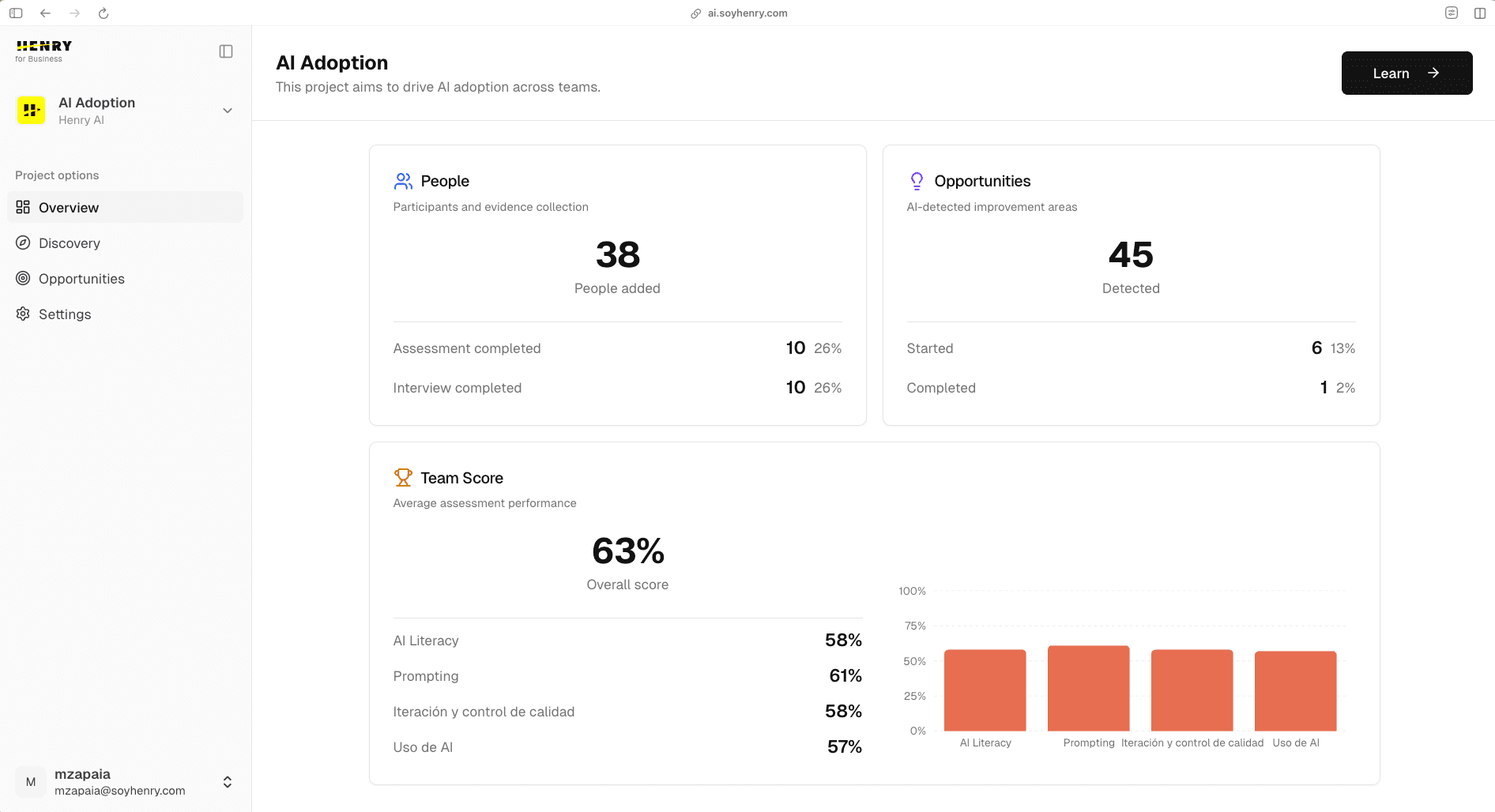Open Discovery from Project options menu
This screenshot has width=1495, height=812.
click(70, 242)
